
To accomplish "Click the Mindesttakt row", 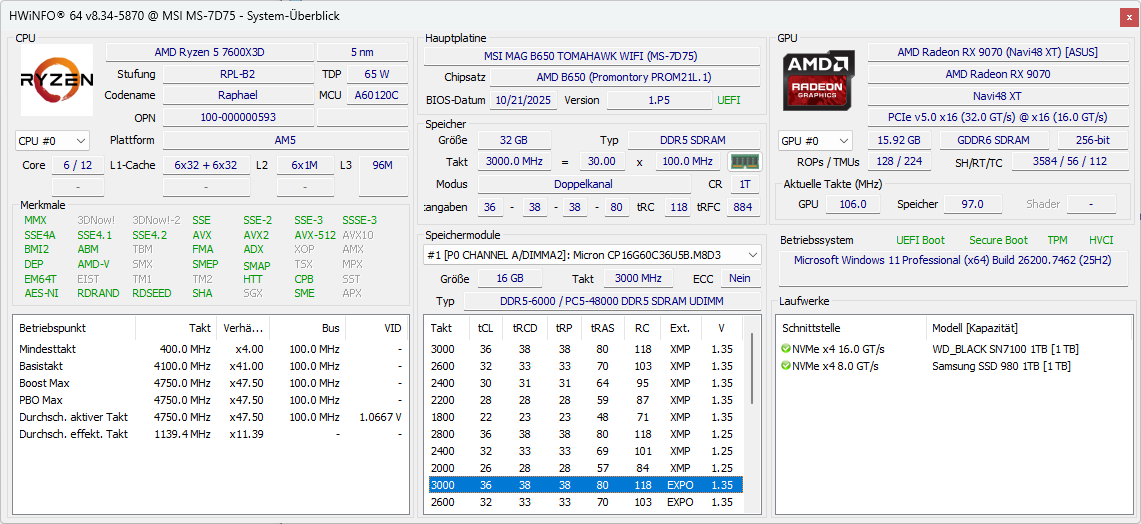I will pyautogui.click(x=211, y=349).
